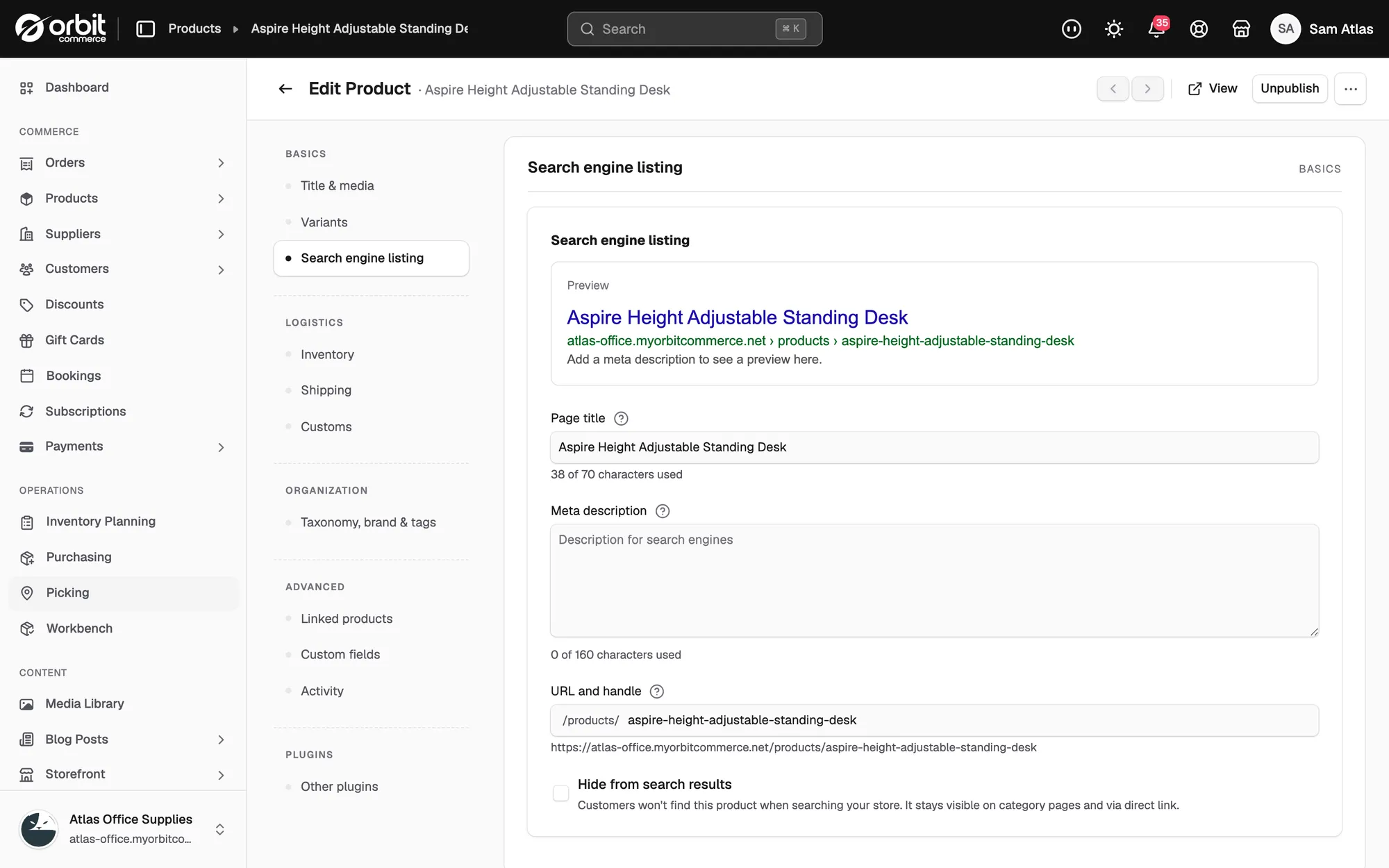Switch theme with the sun icon
This screenshot has height=868, width=1389.
point(1114,28)
